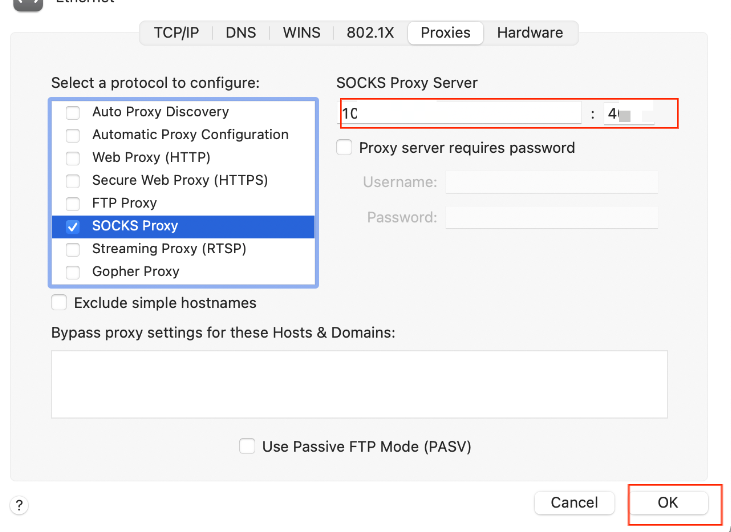Image resolution: width=731 pixels, height=532 pixels.
Task: Tick the Web Proxy (HTTP) checkbox
Action: tap(73, 158)
